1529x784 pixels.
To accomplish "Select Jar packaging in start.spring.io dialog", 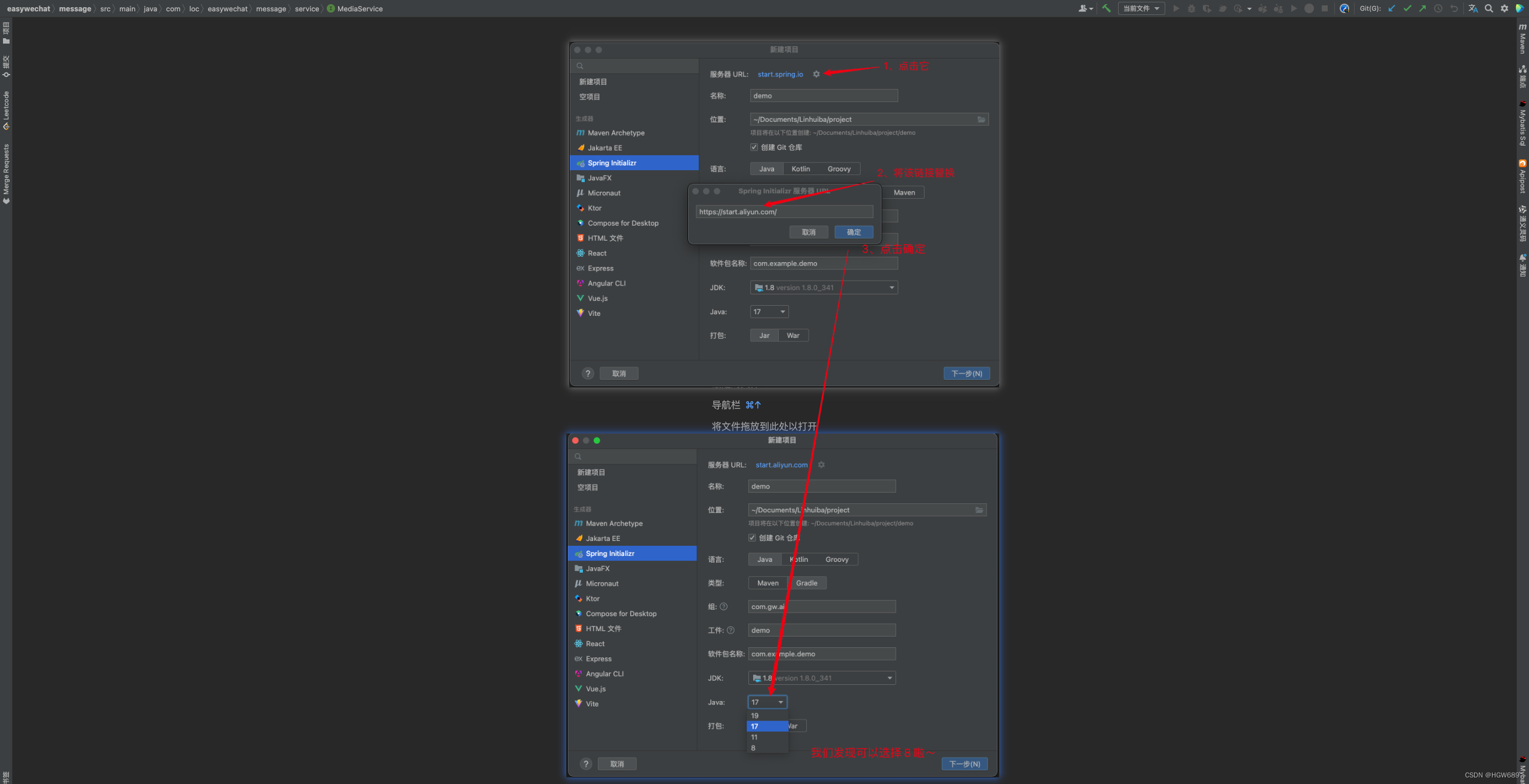I will [764, 336].
